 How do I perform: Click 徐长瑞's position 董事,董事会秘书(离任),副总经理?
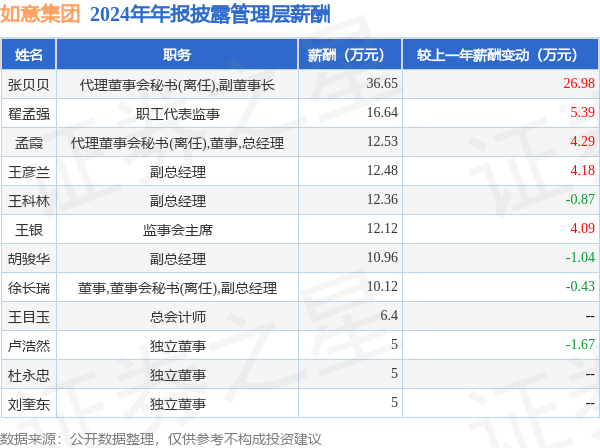tap(177, 288)
